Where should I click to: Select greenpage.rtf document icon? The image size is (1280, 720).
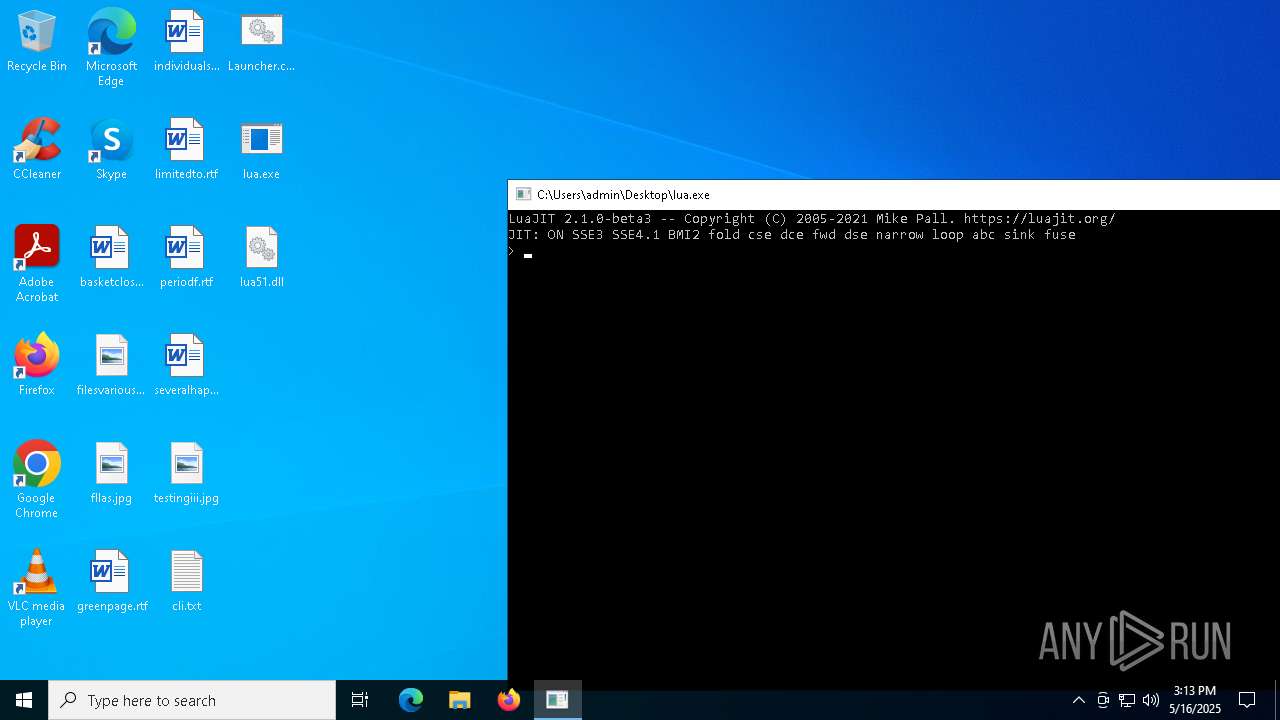point(111,582)
